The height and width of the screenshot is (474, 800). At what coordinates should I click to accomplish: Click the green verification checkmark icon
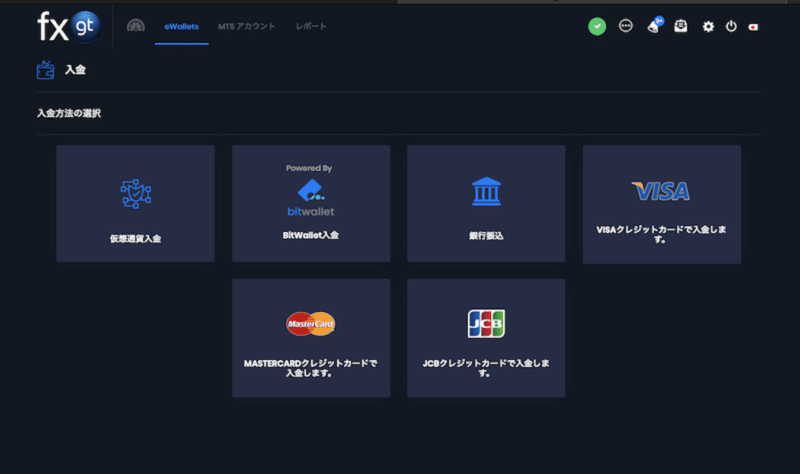coord(597,27)
